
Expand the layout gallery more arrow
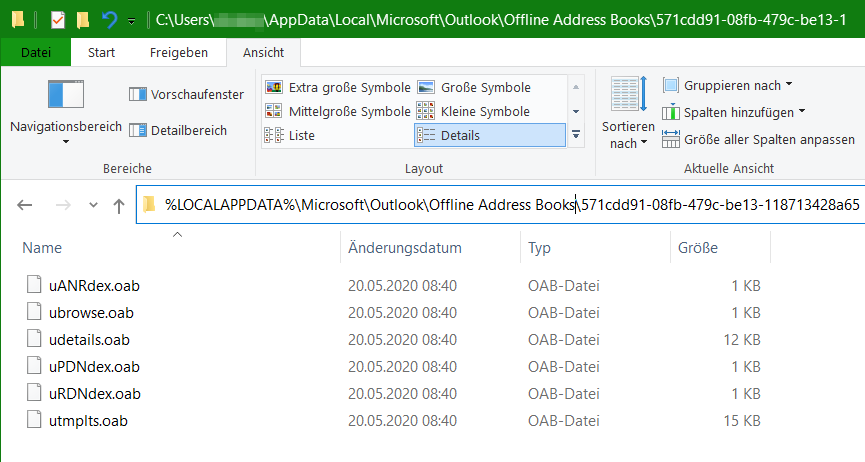(x=576, y=134)
